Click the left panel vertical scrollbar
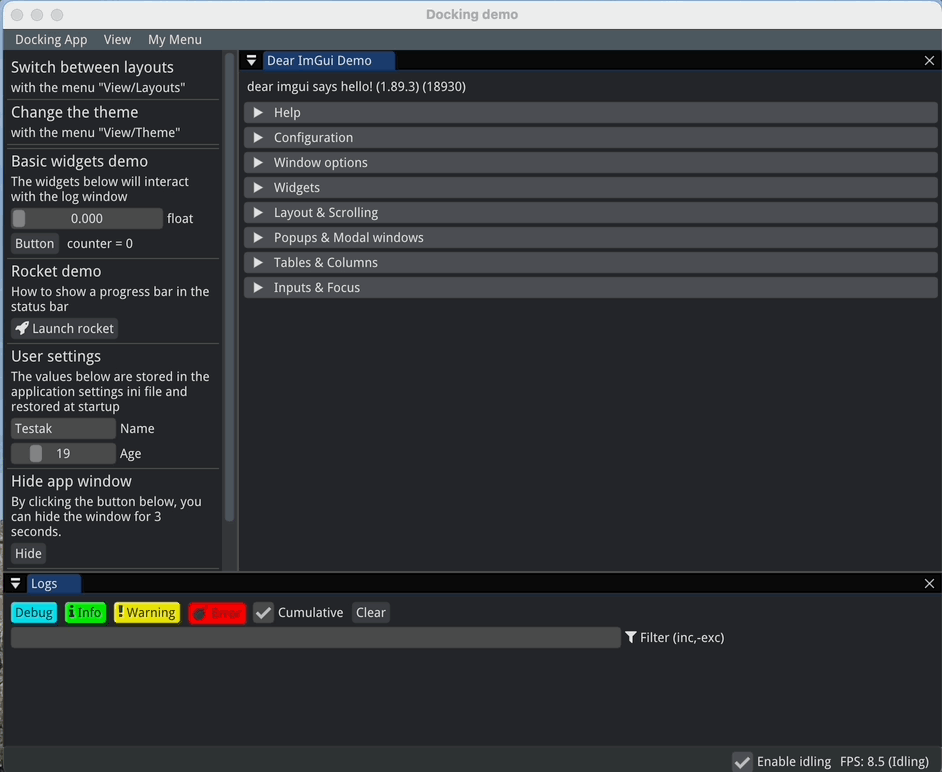This screenshot has width=942, height=772. (229, 288)
